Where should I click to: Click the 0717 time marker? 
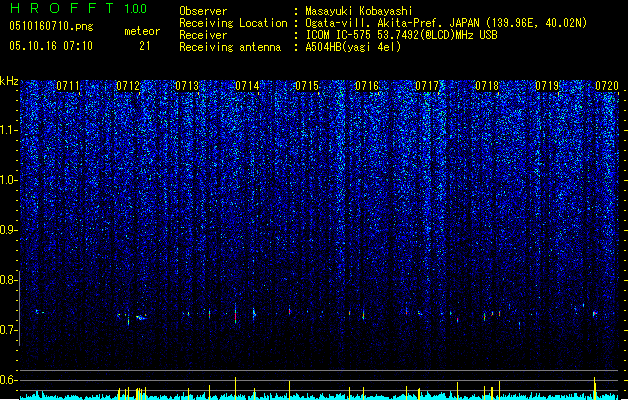[x=427, y=86]
